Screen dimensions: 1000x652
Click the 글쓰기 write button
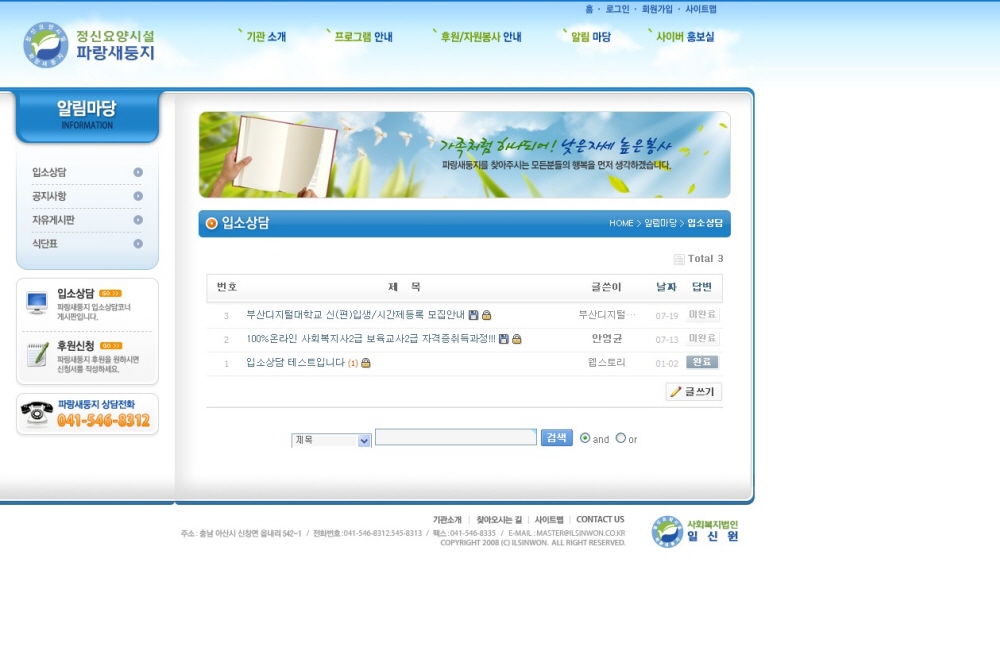(693, 392)
